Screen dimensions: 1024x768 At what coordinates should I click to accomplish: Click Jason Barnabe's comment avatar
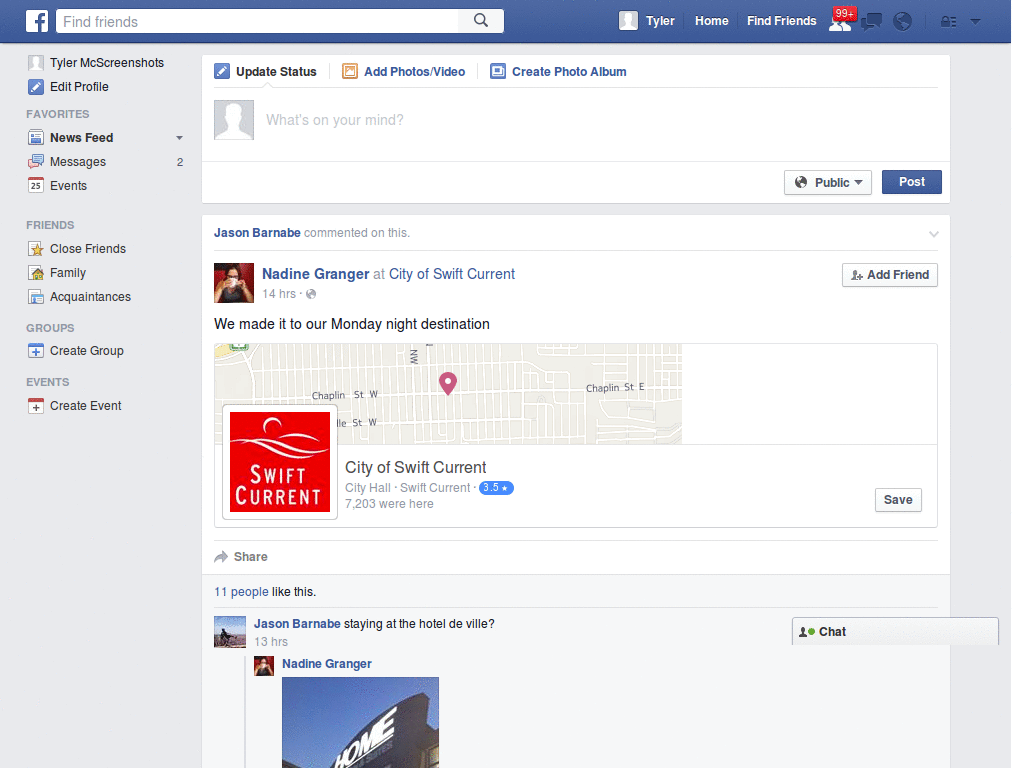230,632
